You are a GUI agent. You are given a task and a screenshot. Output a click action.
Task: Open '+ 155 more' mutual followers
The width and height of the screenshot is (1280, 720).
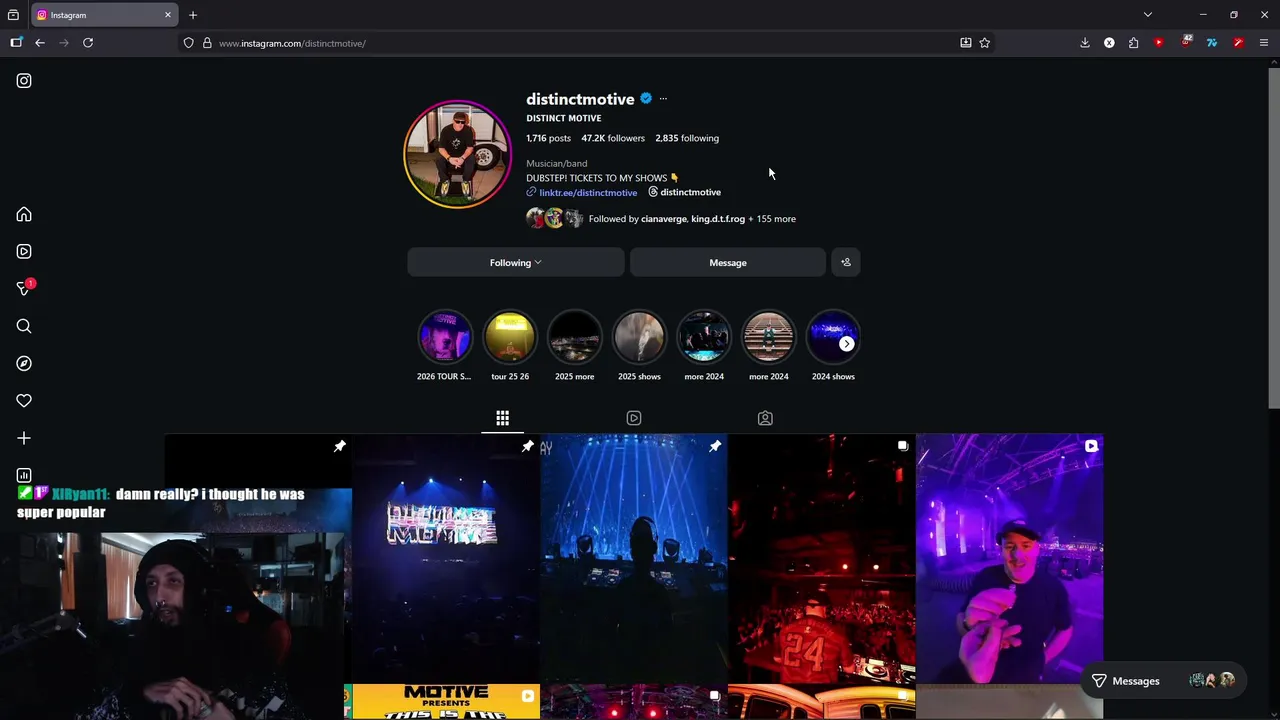tap(772, 219)
